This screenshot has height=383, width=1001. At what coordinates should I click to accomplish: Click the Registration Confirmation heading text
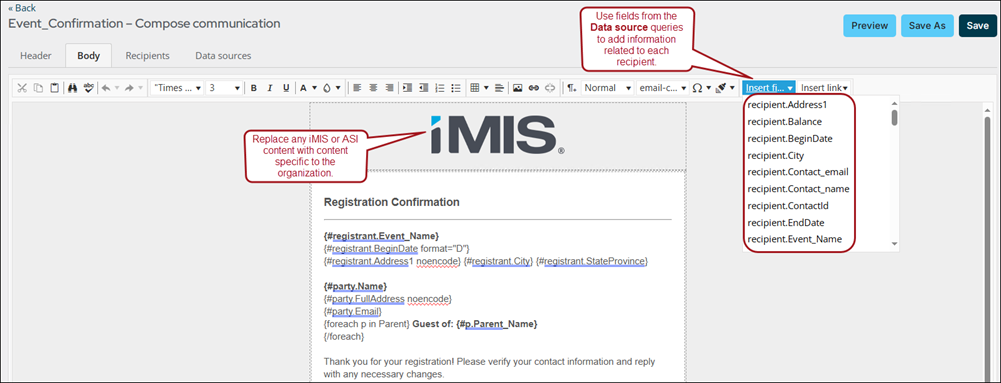(391, 202)
